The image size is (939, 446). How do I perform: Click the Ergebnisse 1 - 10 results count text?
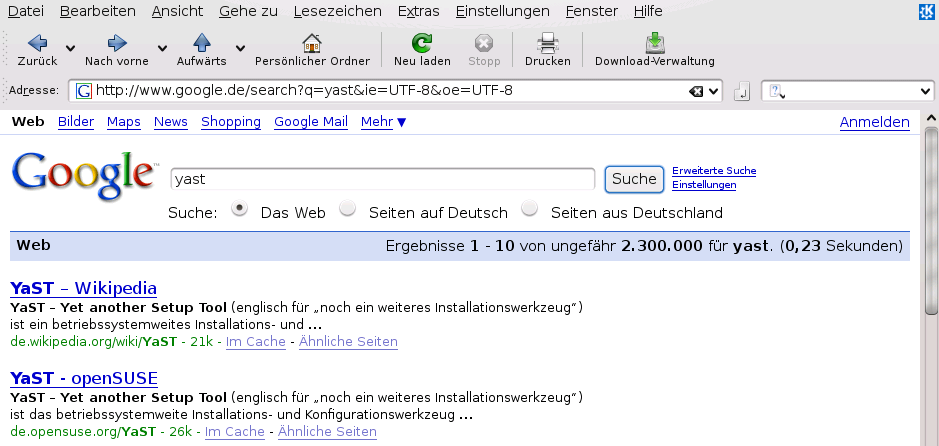[x=644, y=246]
